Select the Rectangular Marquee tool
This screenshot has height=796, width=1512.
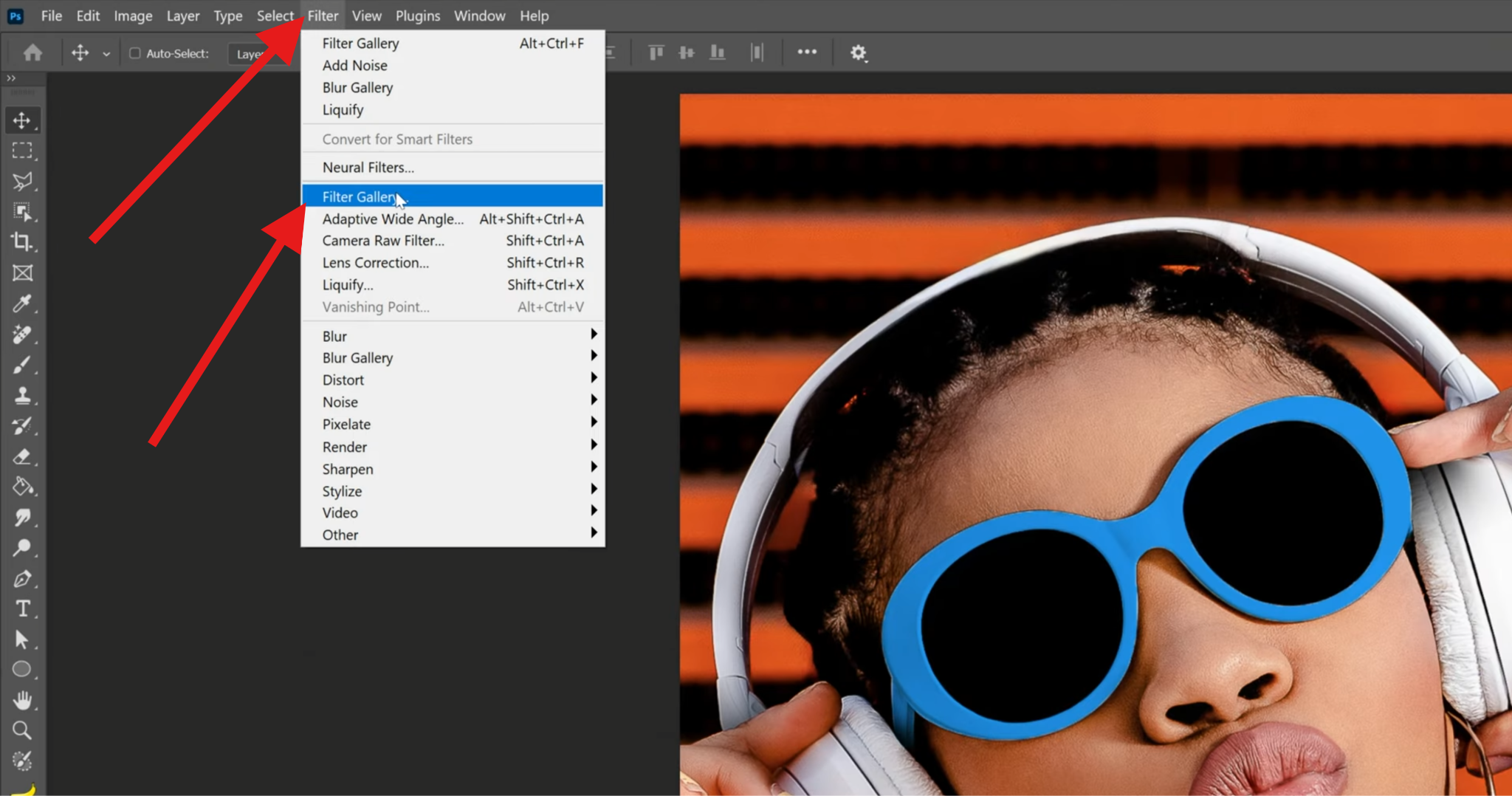pyautogui.click(x=22, y=151)
